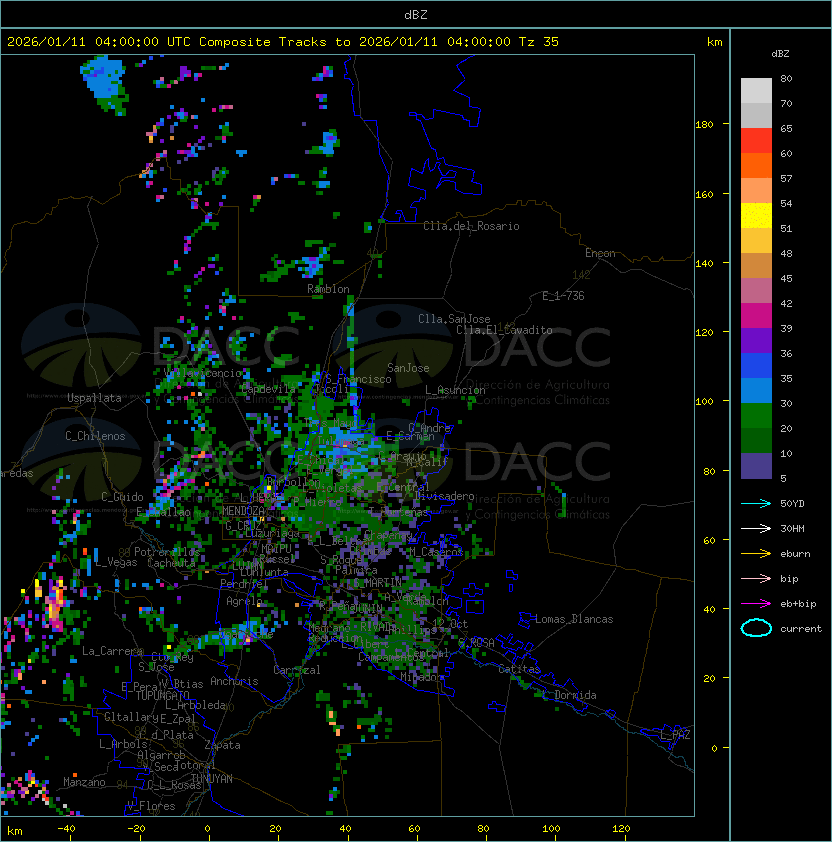Select the red 65 dBZ color swatch
The width and height of the screenshot is (832, 842).
[x=756, y=141]
